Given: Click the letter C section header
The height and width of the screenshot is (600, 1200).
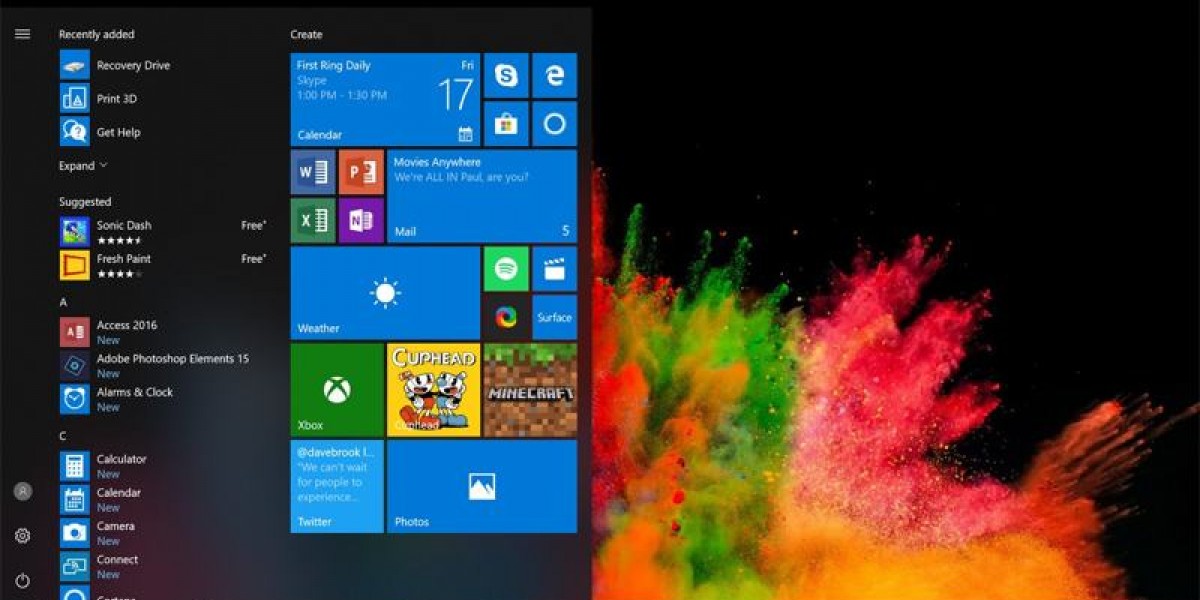Looking at the screenshot, I should point(63,436).
